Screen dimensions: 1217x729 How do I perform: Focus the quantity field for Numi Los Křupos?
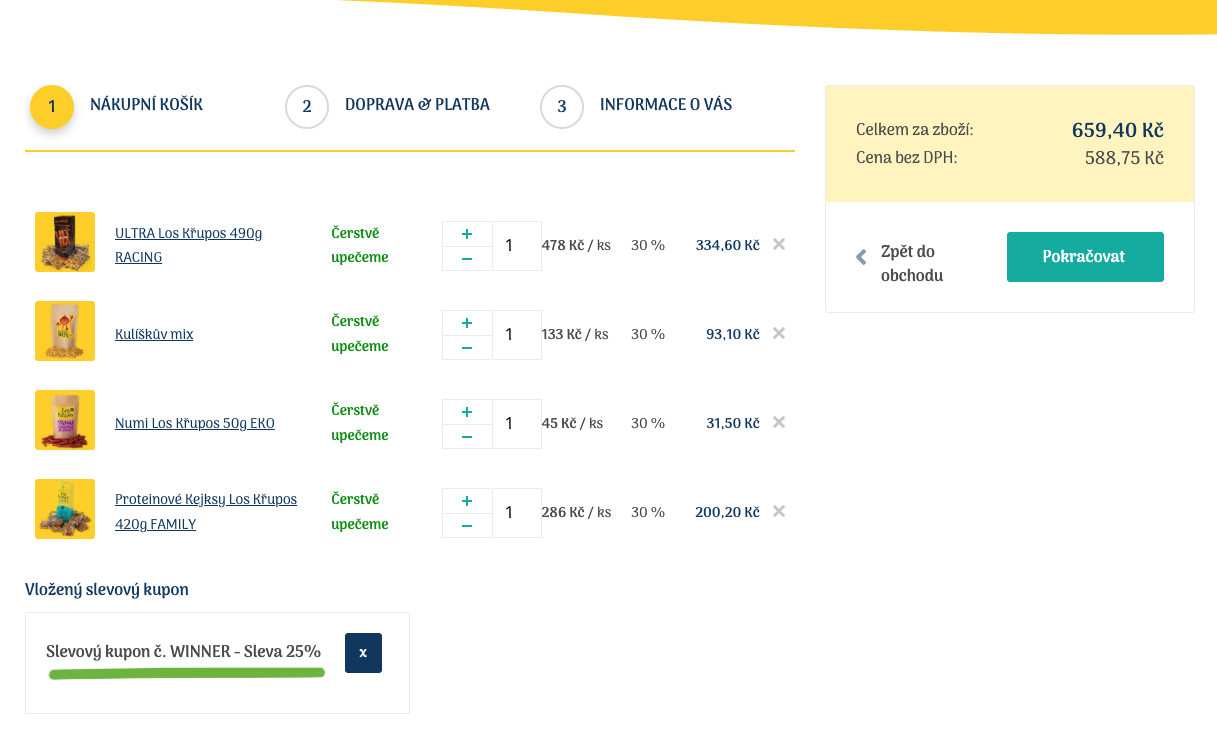[x=516, y=424]
